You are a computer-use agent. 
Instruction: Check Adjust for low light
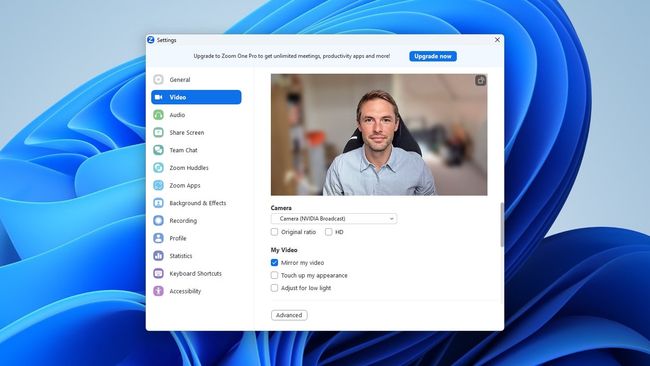[x=274, y=288]
